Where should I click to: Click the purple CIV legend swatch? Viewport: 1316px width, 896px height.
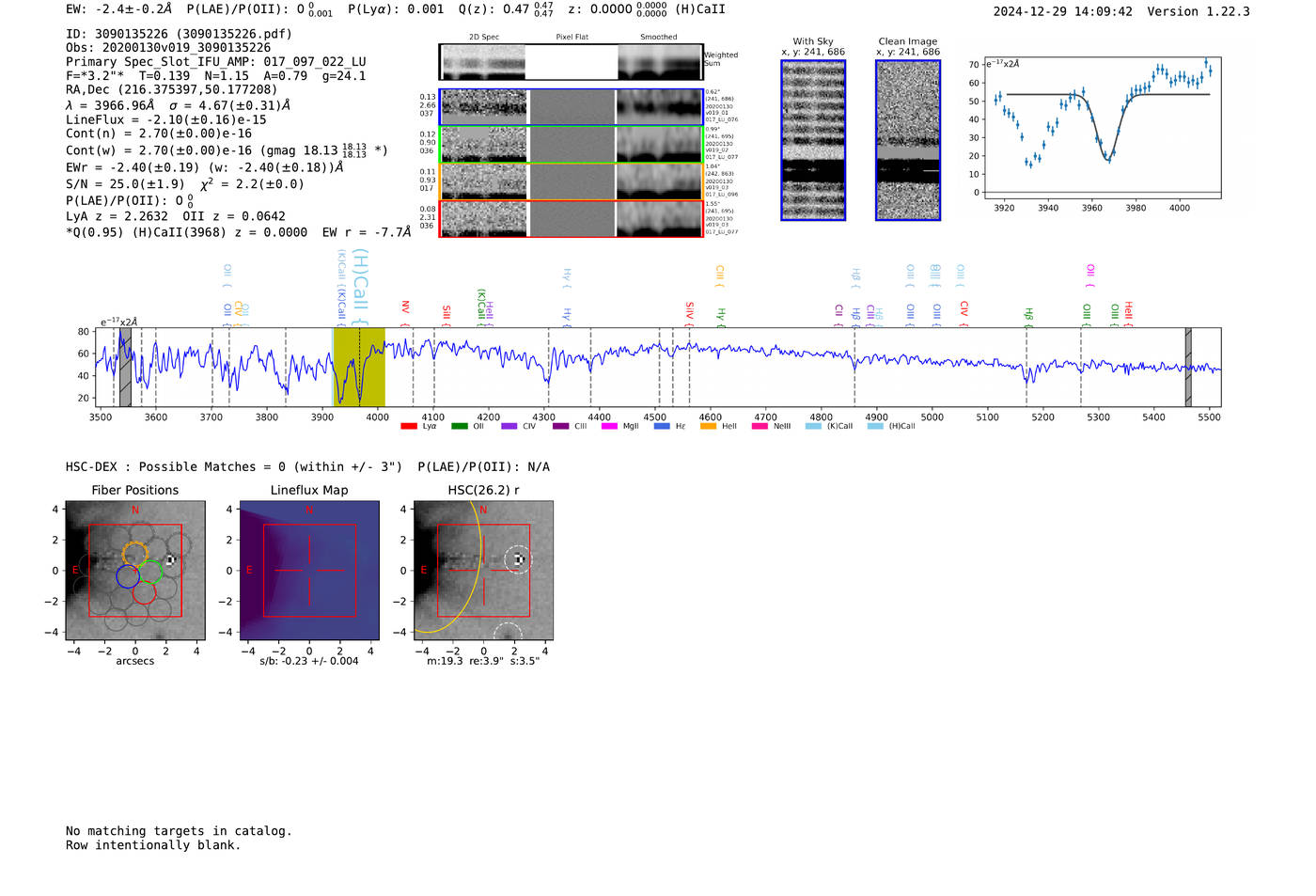click(x=509, y=426)
